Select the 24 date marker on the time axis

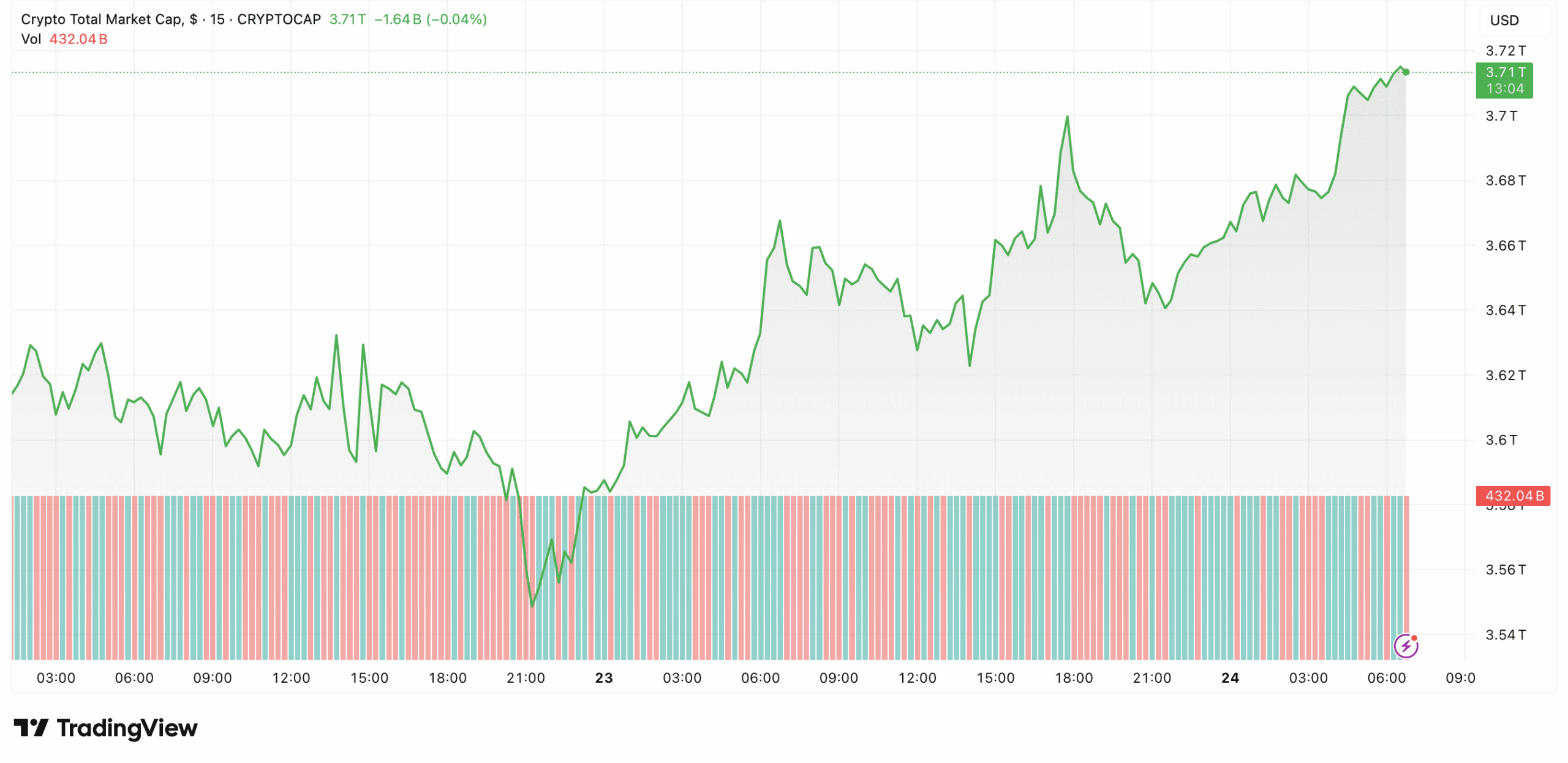pos(1230,678)
